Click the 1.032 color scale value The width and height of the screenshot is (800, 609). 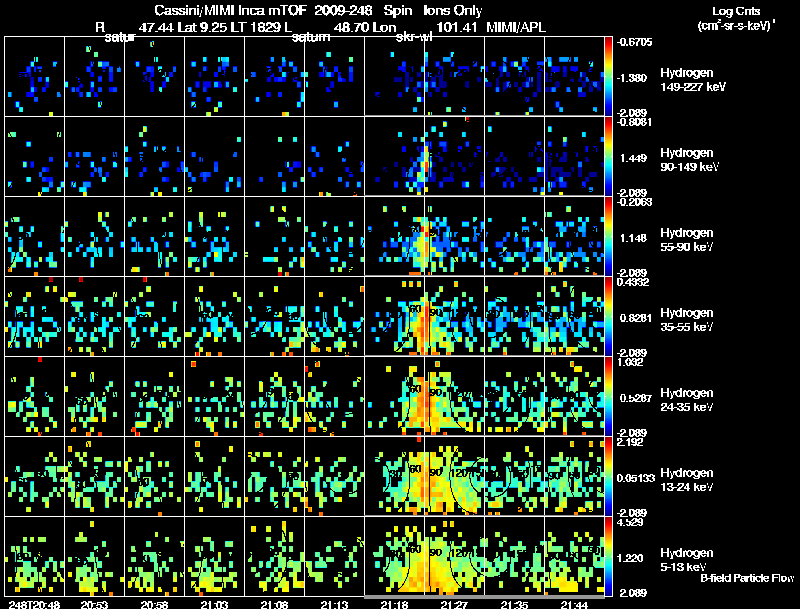(630, 362)
